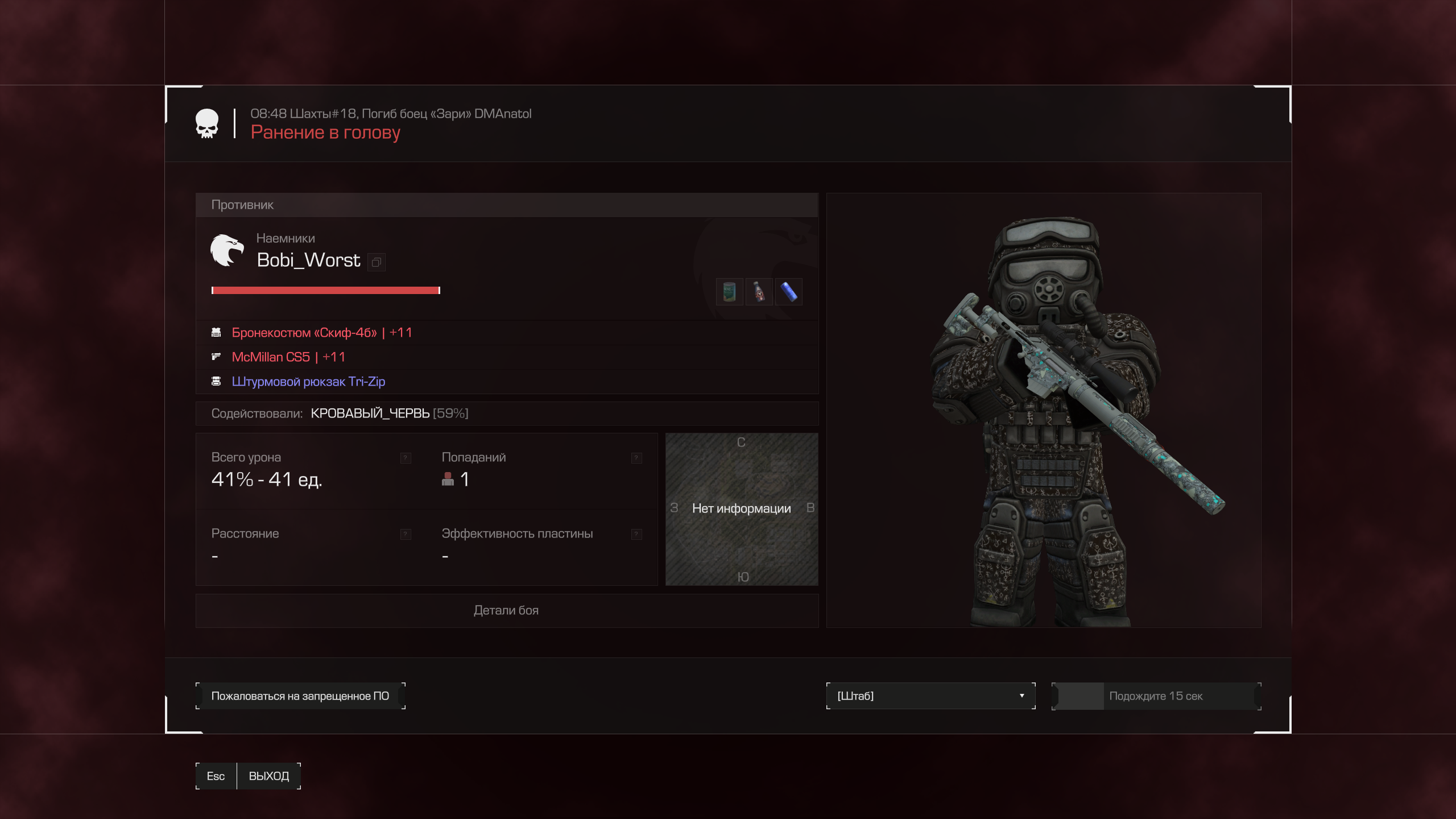Click the Mercenaries eagle faction emblem
Viewport: 1456px width, 819px height.
(227, 250)
